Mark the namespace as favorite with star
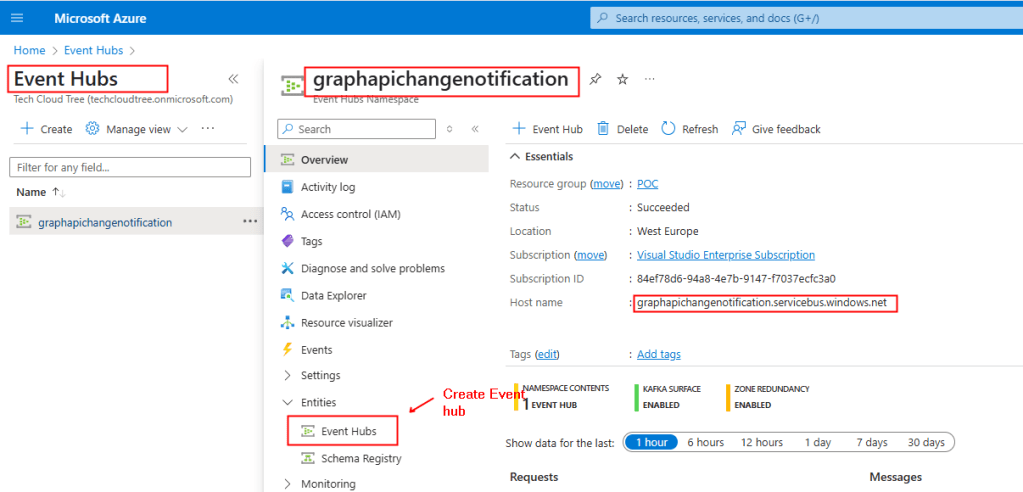This screenshot has width=1023, height=492. pyautogui.click(x=622, y=79)
